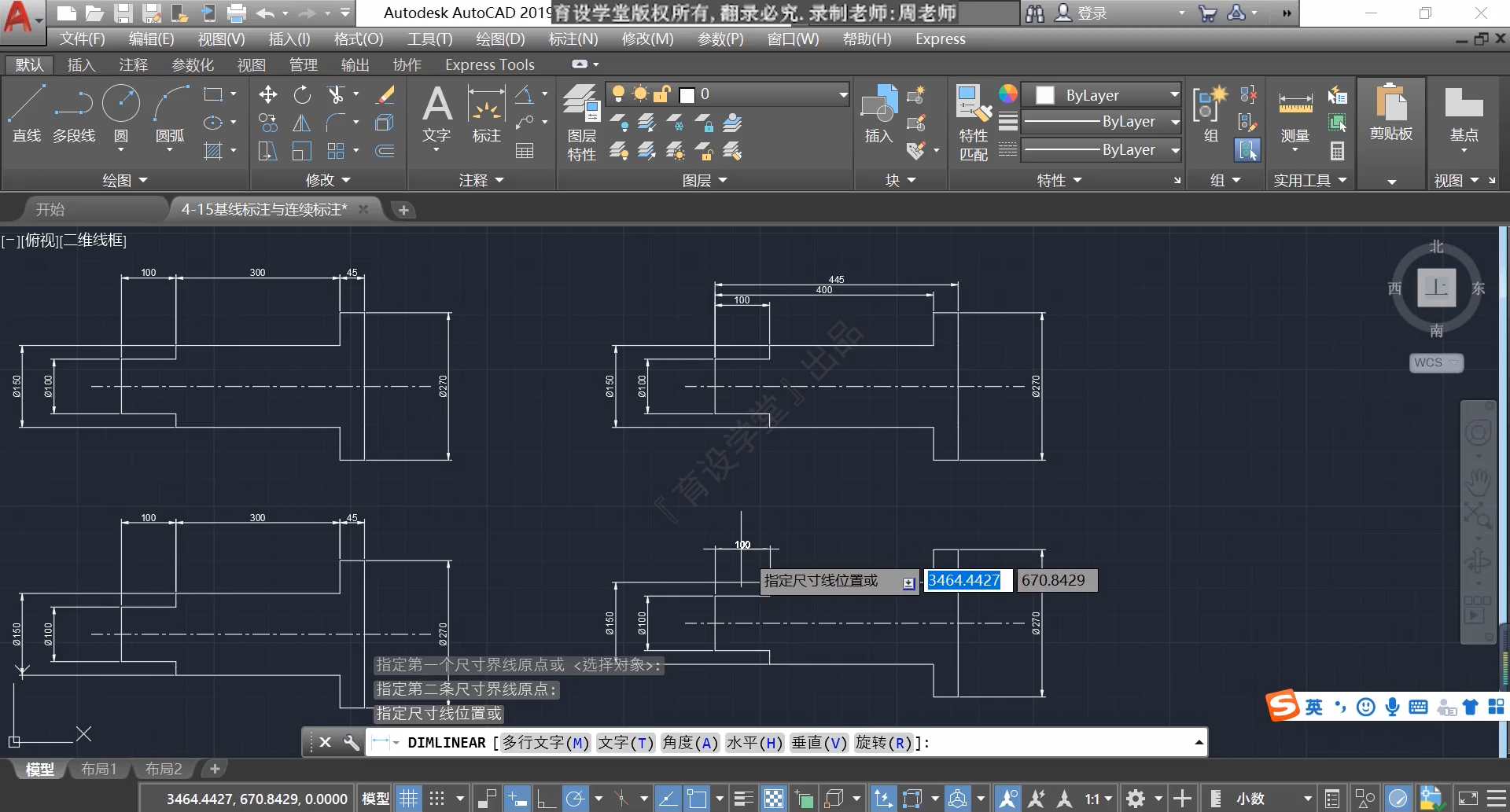Open the 文件(F) menu
Image resolution: width=1510 pixels, height=812 pixels.
(x=83, y=39)
